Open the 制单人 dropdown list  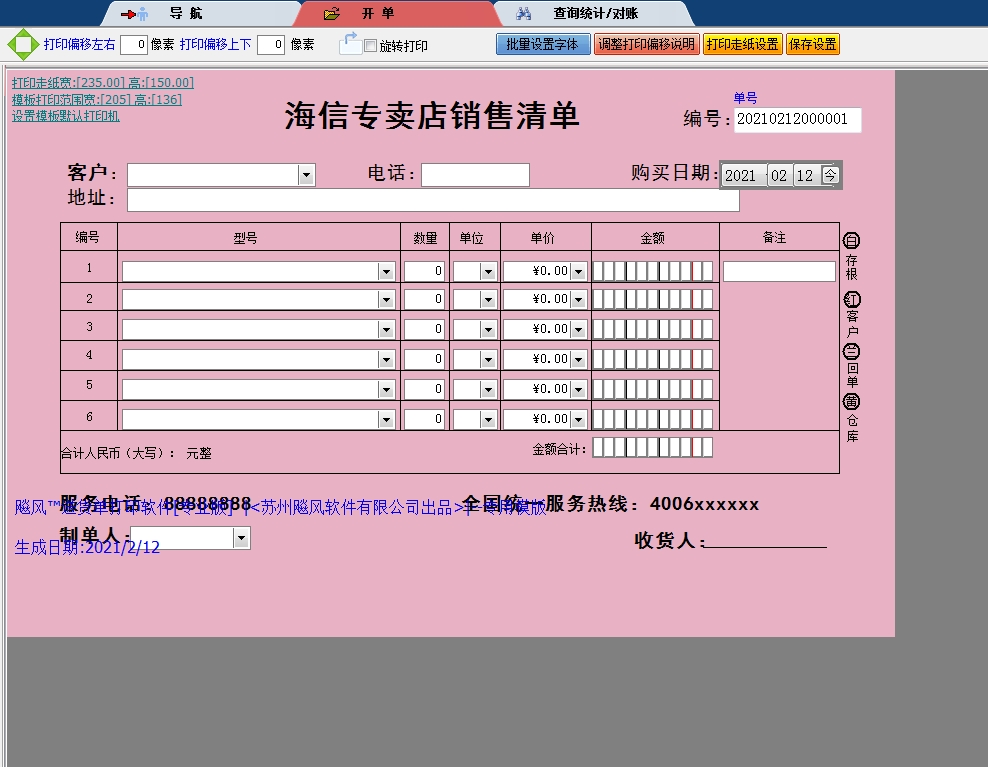pyautogui.click(x=240, y=538)
